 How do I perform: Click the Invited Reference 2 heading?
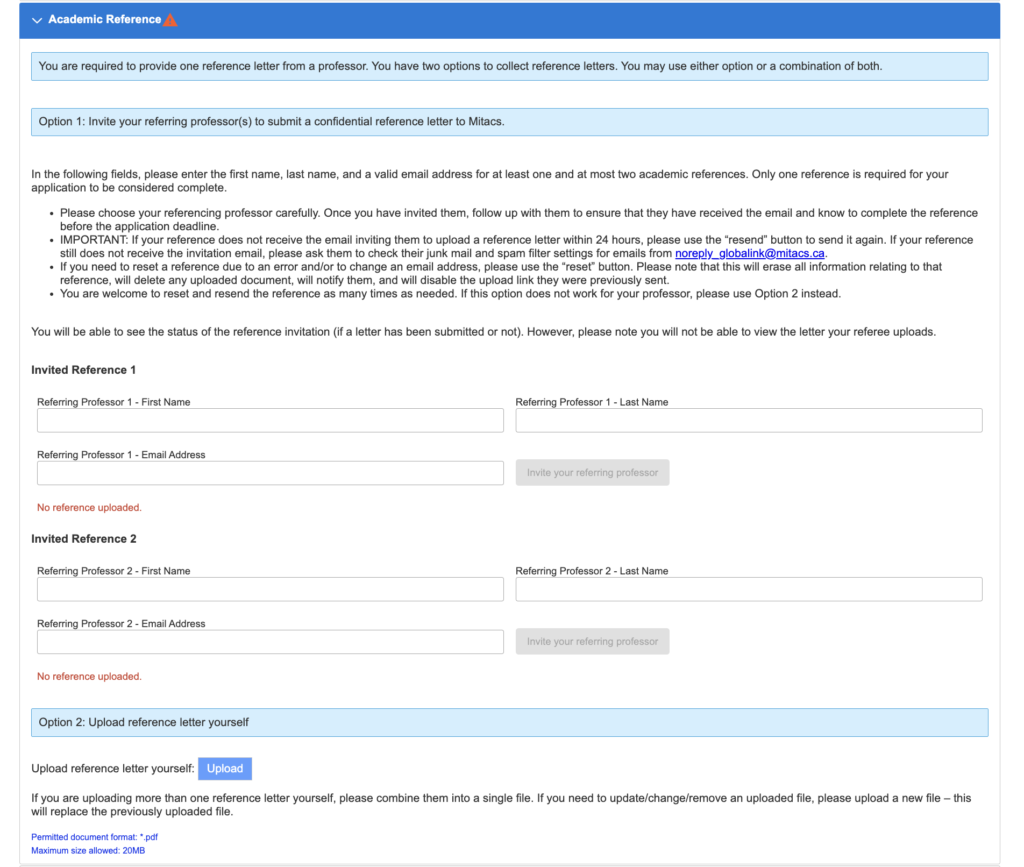point(84,539)
